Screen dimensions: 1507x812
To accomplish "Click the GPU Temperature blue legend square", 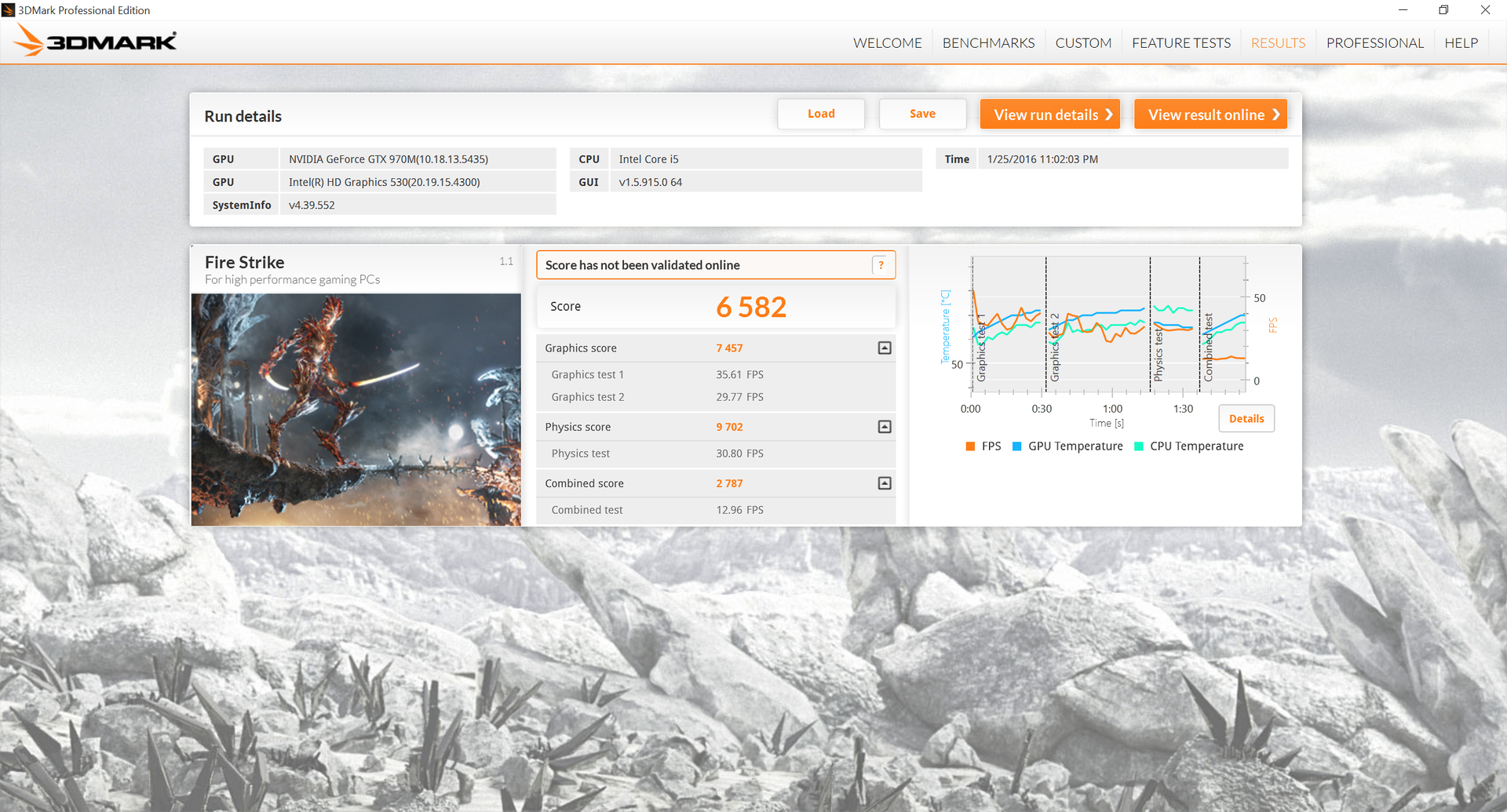I will [1016, 446].
